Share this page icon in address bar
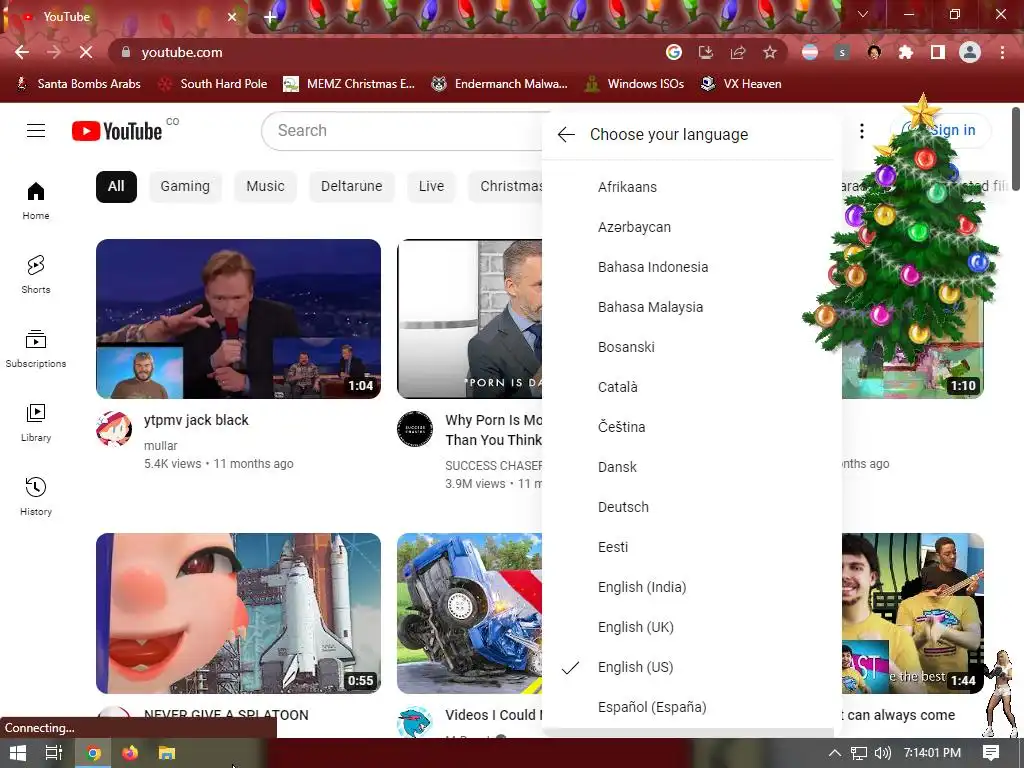 [738, 52]
